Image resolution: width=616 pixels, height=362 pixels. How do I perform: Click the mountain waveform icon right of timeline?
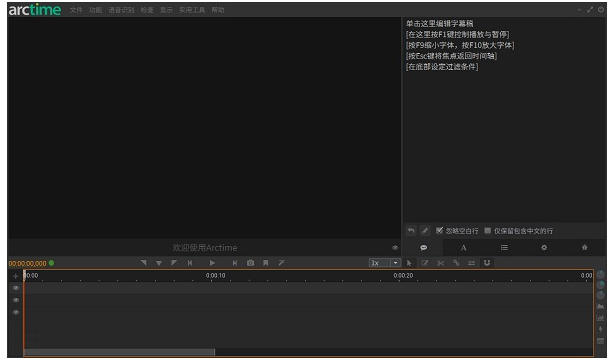601,306
